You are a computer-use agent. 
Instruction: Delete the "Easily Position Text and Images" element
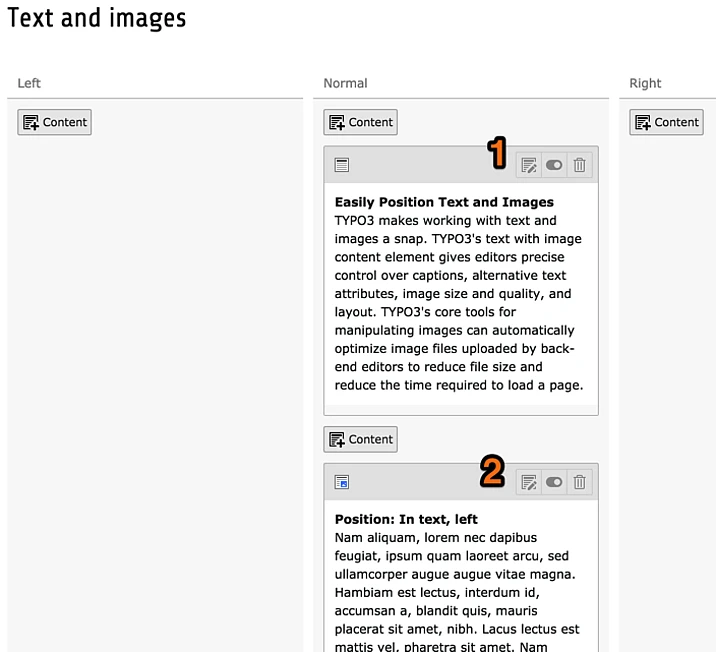coord(579,165)
